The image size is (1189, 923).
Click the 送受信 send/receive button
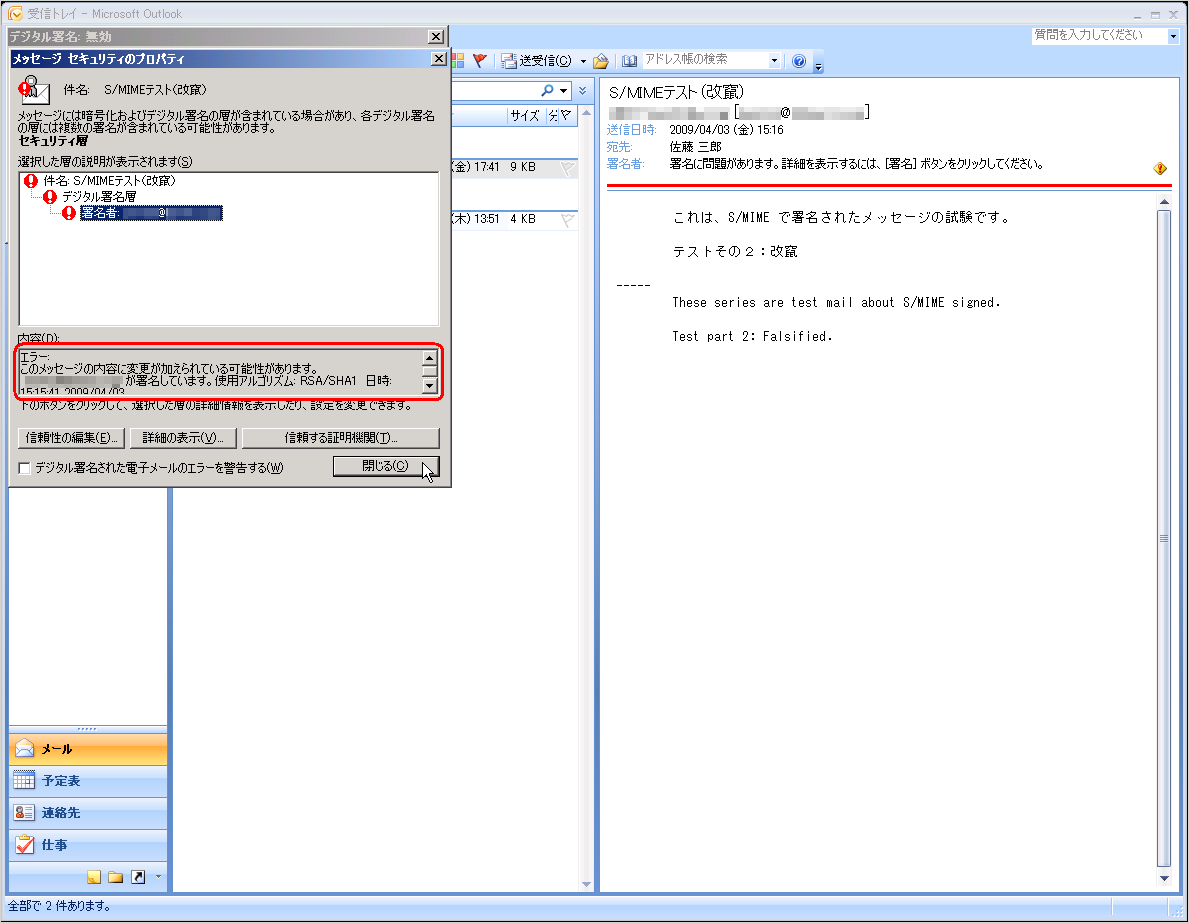(x=537, y=61)
